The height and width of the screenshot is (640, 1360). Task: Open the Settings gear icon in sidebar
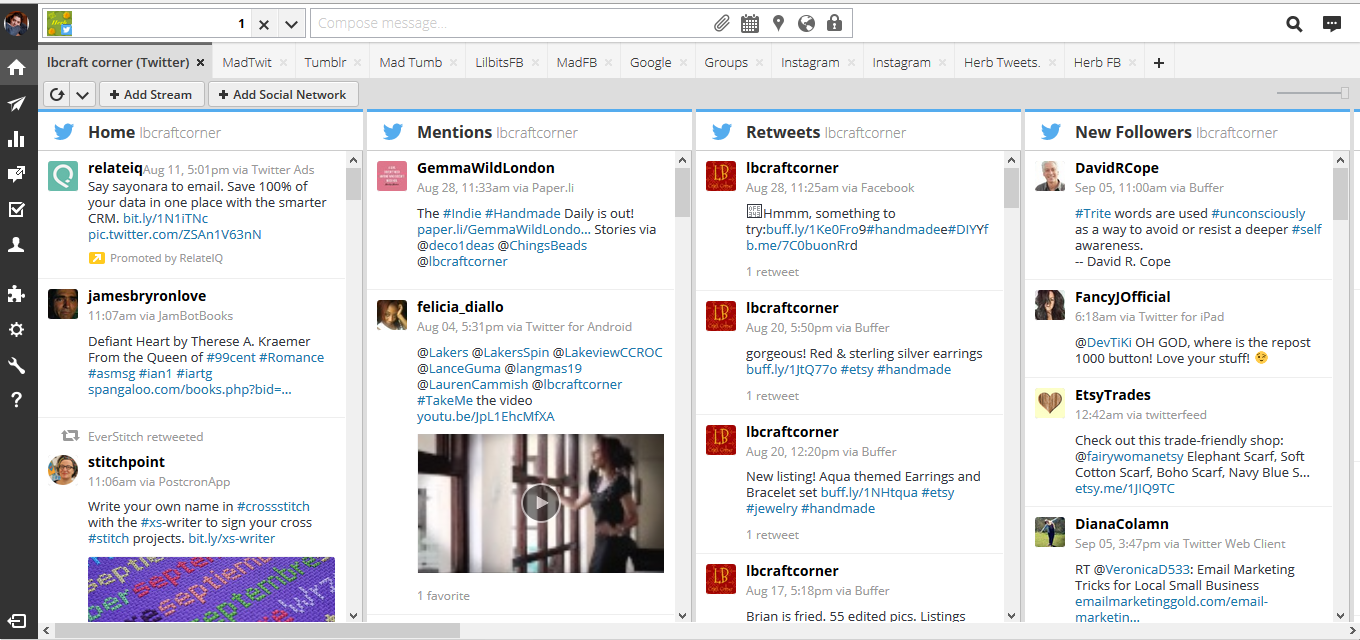coord(17,330)
